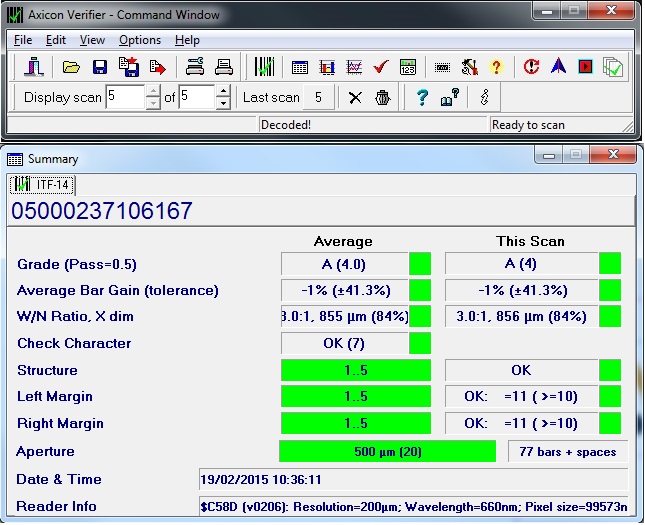Open the File menu

pos(23,40)
